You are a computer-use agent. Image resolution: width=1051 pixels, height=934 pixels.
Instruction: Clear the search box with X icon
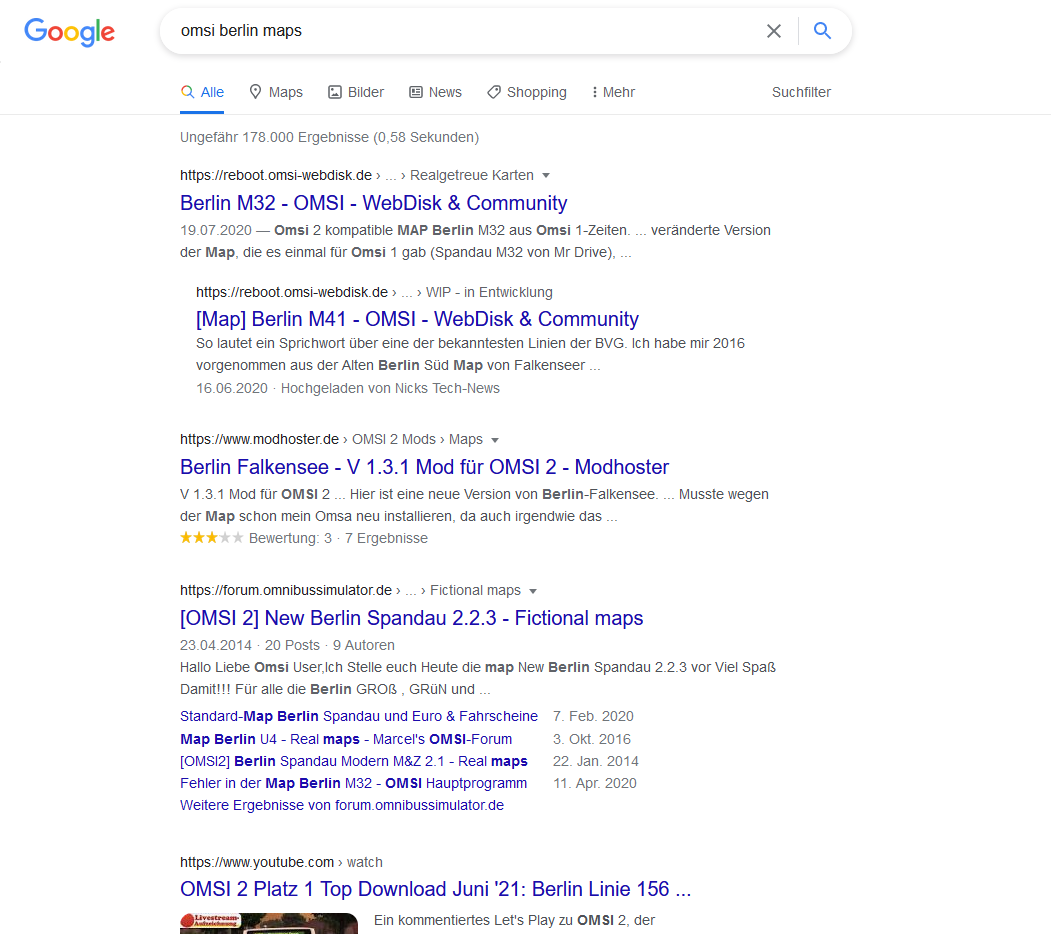point(773,31)
